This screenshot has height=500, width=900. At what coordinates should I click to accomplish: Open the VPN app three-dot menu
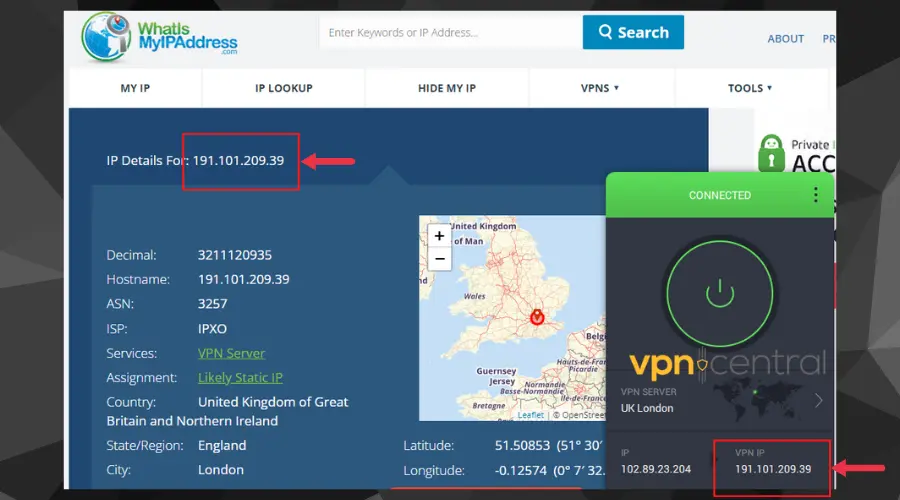tap(815, 195)
